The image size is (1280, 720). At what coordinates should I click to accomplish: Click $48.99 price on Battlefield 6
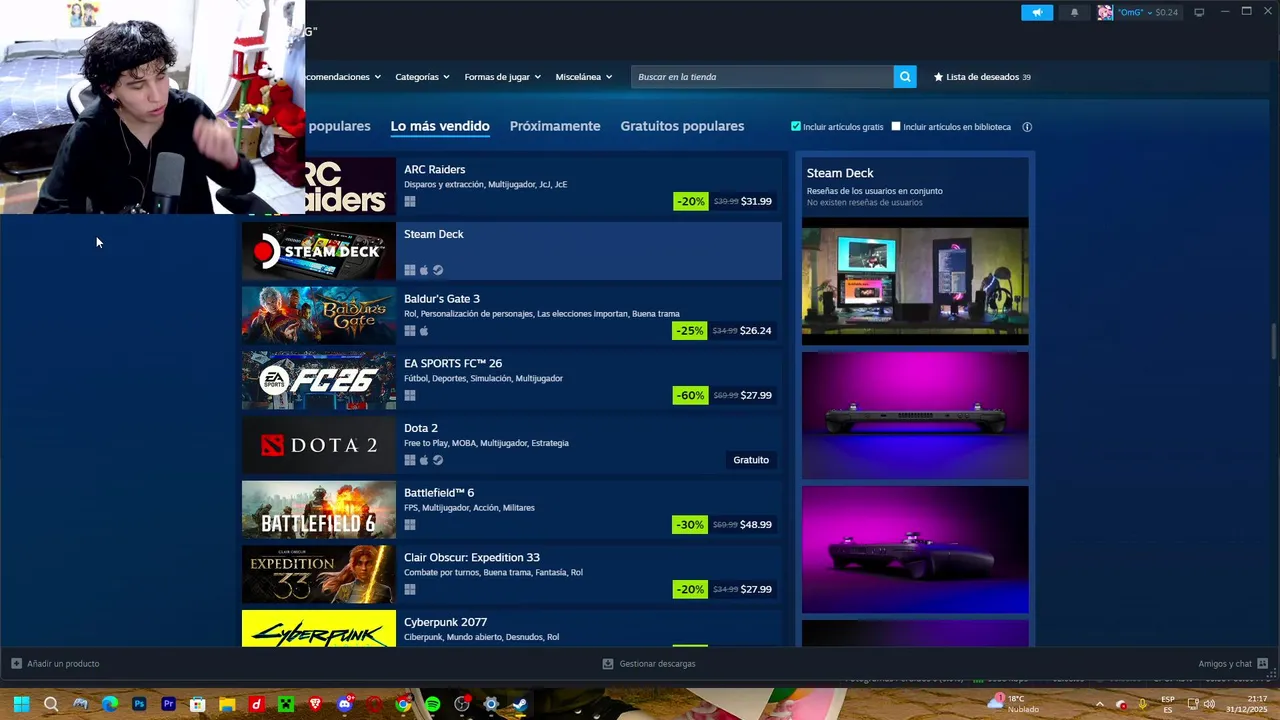756,525
